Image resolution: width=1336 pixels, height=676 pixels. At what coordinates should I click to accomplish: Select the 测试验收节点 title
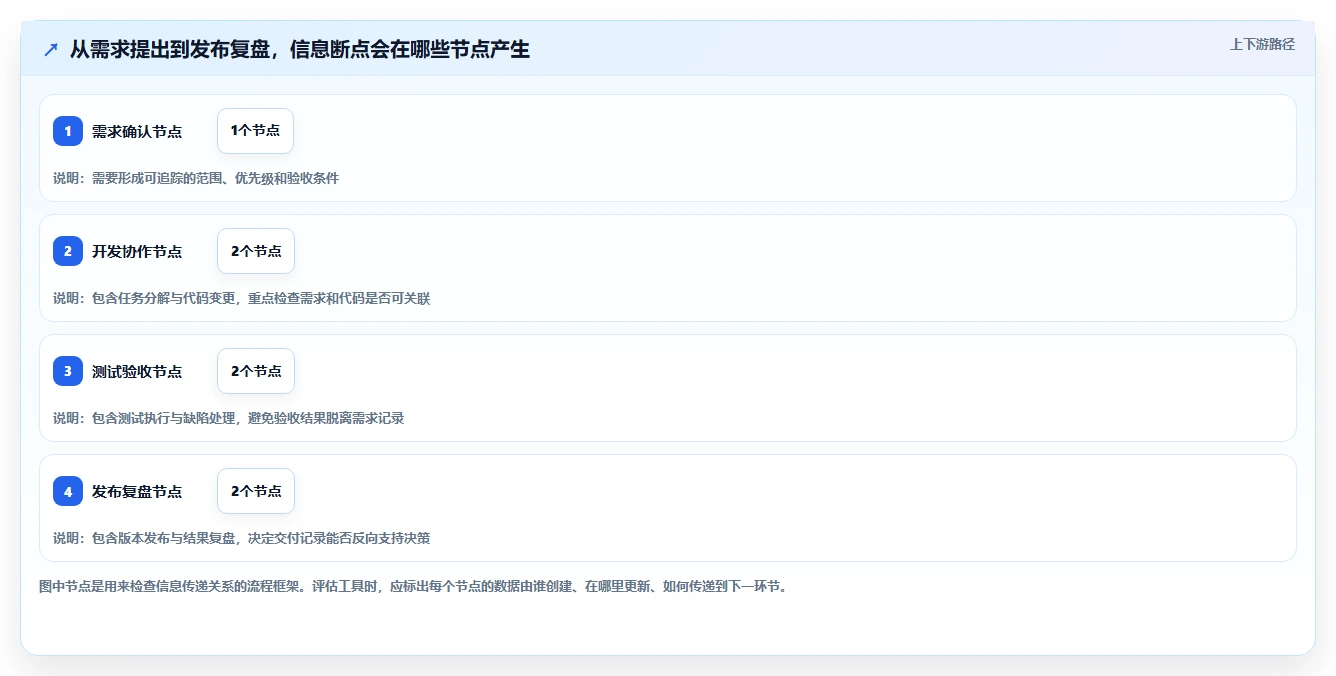coord(137,371)
